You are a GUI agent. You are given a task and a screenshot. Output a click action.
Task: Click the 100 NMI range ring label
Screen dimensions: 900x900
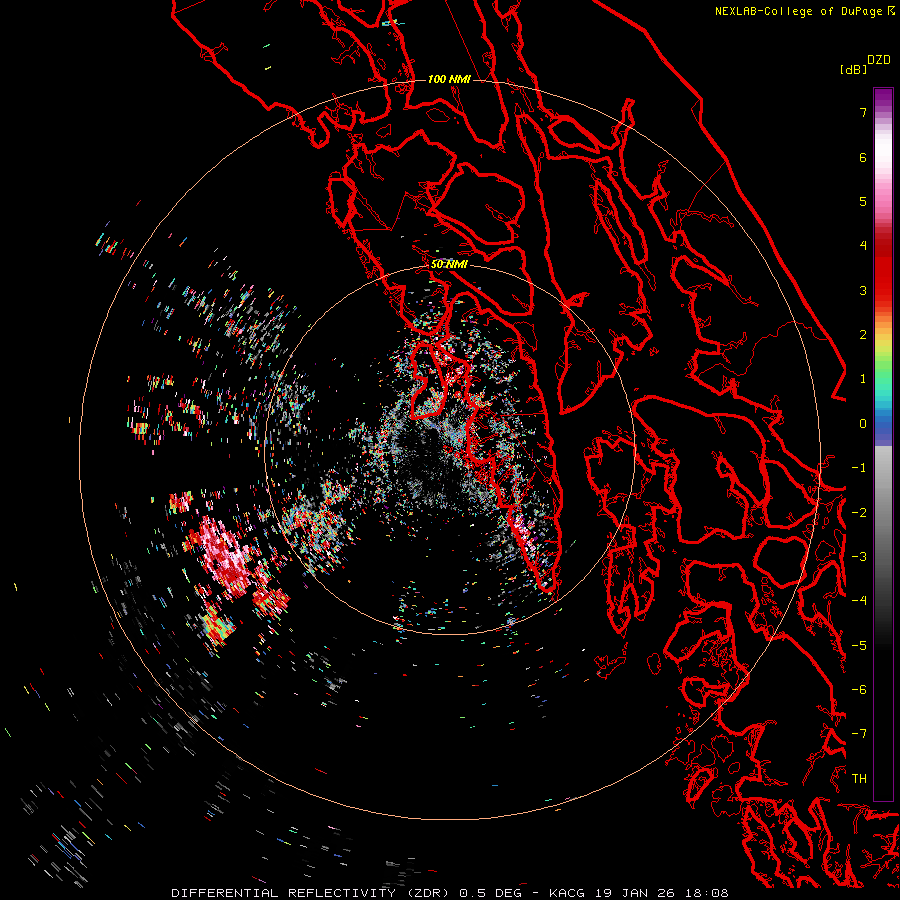point(449,79)
